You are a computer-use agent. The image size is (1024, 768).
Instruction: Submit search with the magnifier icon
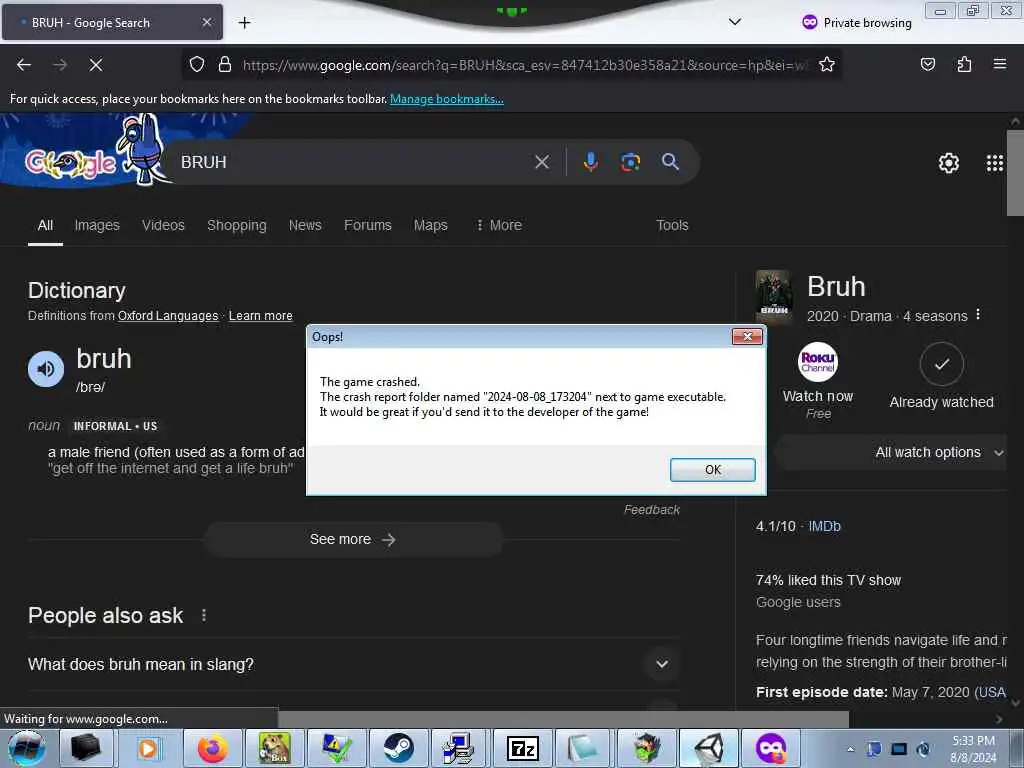pyautogui.click(x=670, y=162)
